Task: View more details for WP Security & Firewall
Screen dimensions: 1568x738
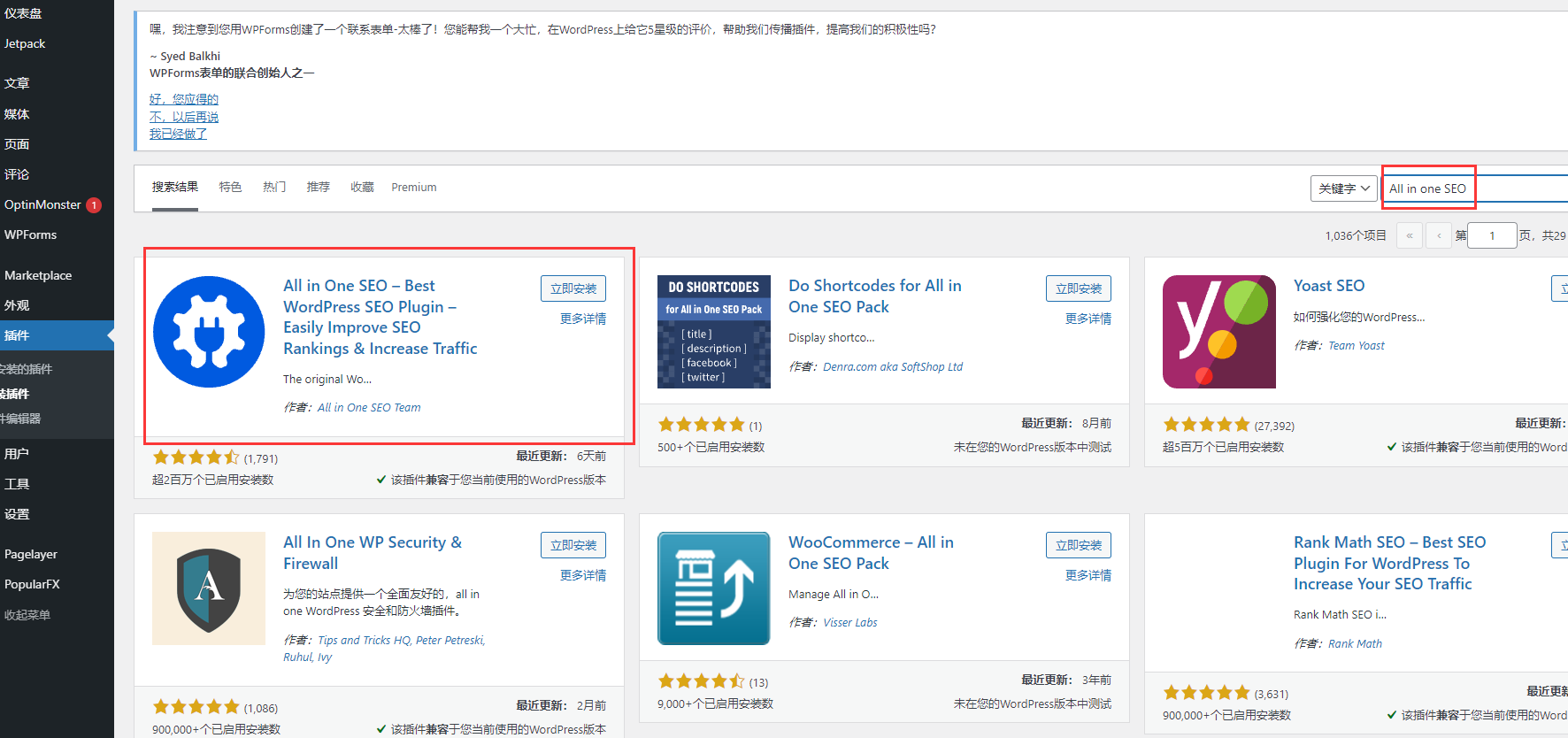Action: [x=583, y=575]
